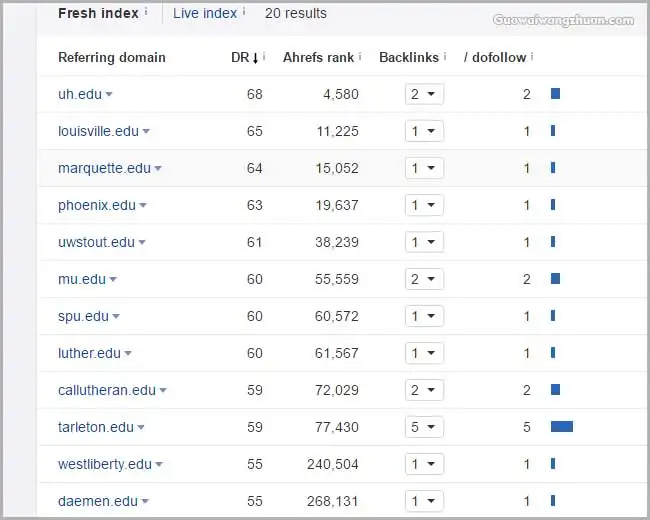650x520 pixels.
Task: Open the mu.edu domain link
Action: 82,279
